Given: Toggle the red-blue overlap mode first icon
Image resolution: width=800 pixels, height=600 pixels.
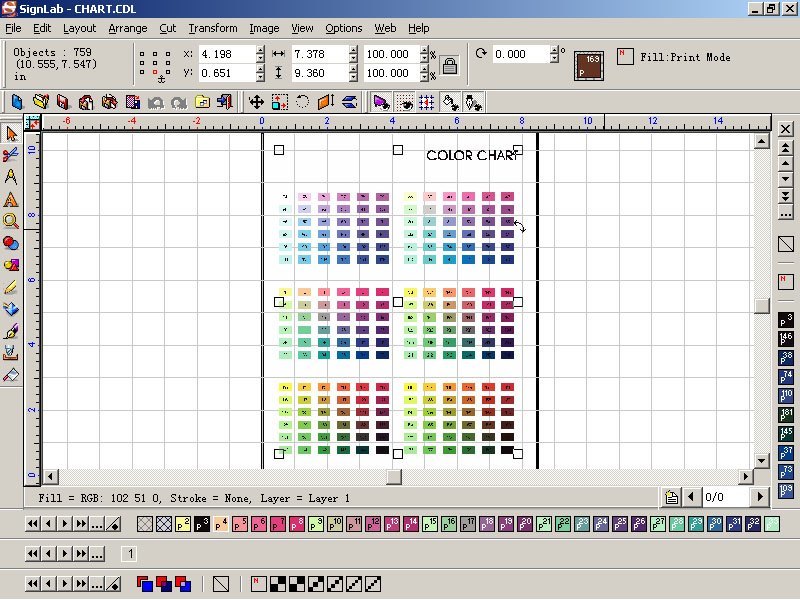Looking at the screenshot, I should tap(144, 584).
